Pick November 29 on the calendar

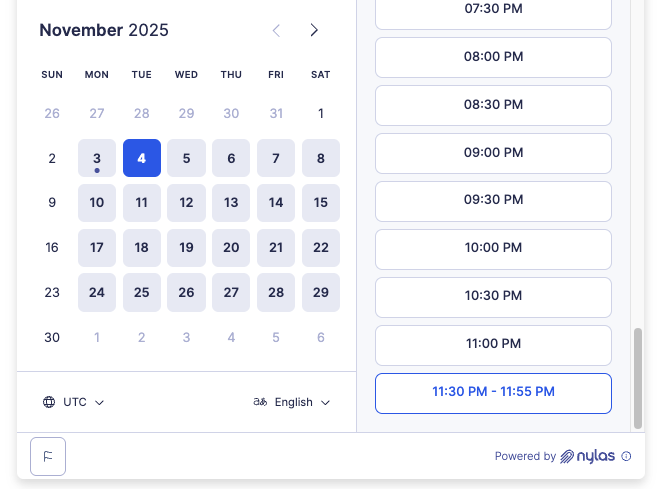(x=321, y=293)
